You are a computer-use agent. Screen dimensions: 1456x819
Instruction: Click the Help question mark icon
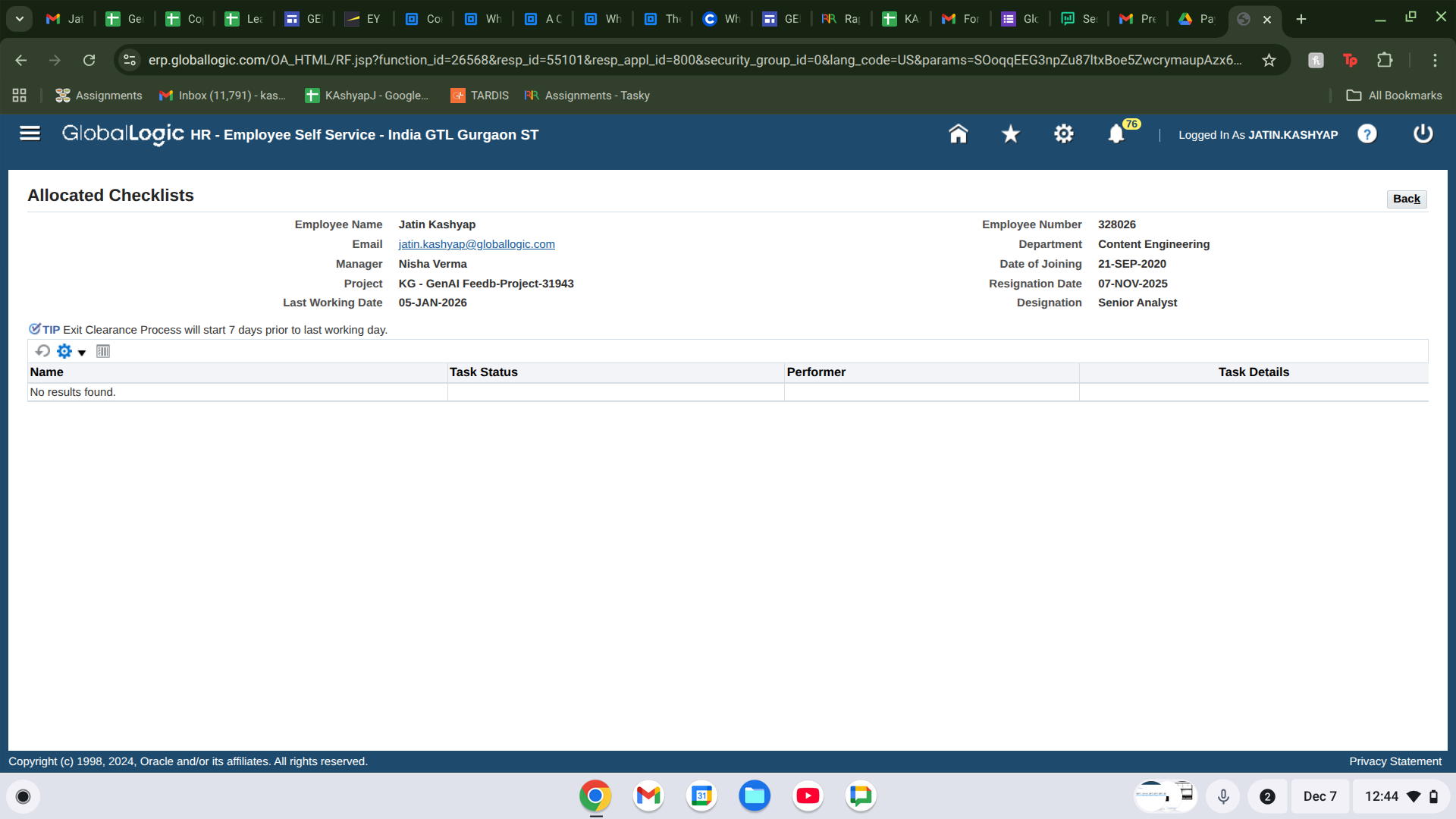(x=1367, y=134)
